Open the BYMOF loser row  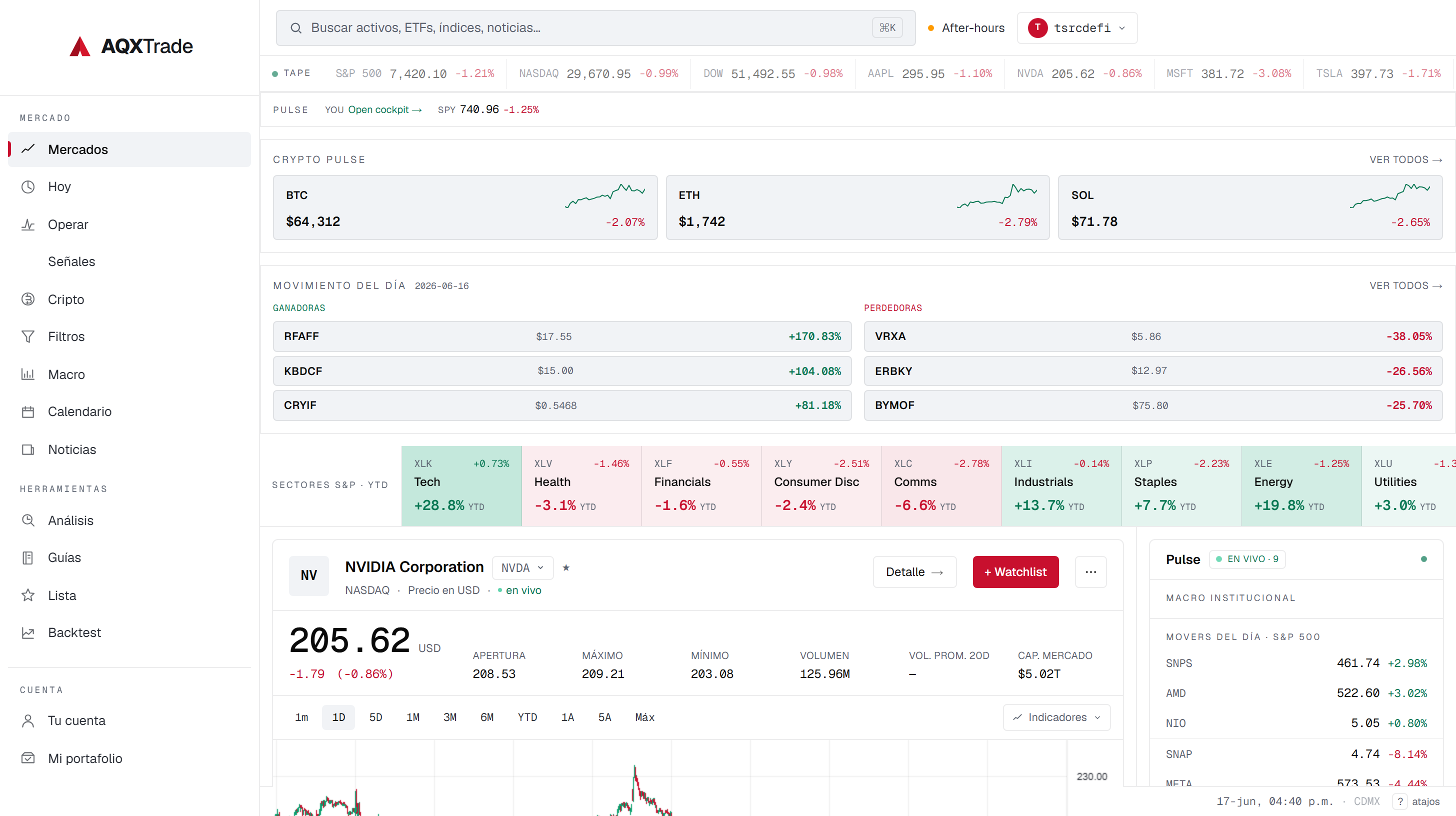(x=1153, y=405)
